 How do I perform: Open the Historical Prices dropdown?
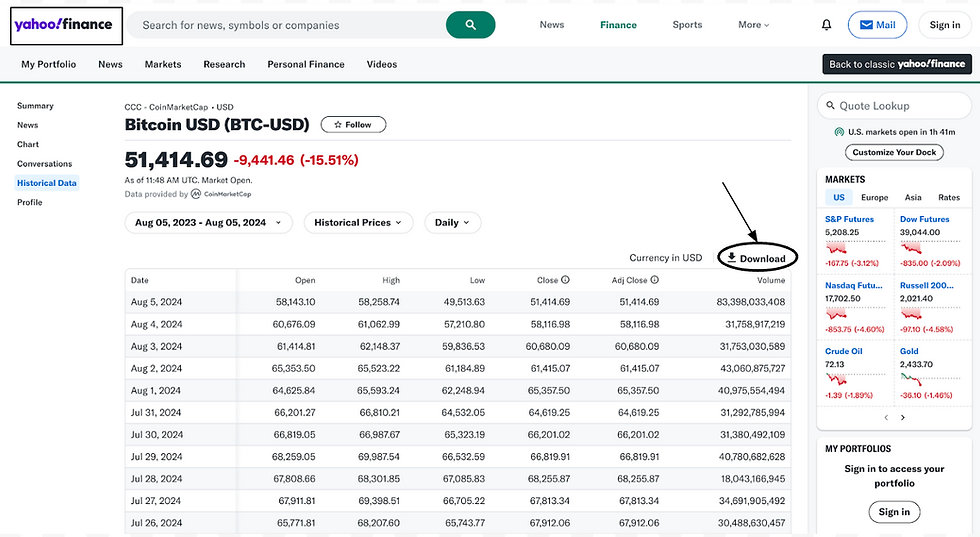358,223
